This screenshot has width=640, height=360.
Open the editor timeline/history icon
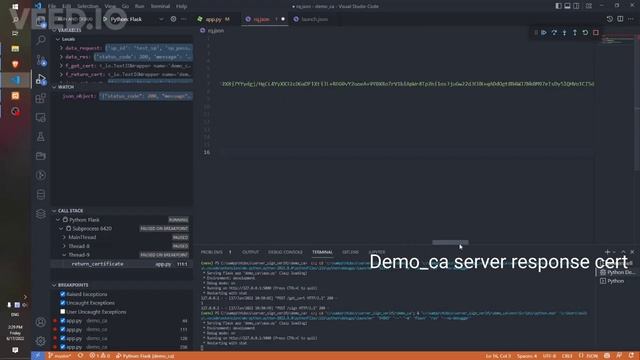pyautogui.click(x=610, y=19)
